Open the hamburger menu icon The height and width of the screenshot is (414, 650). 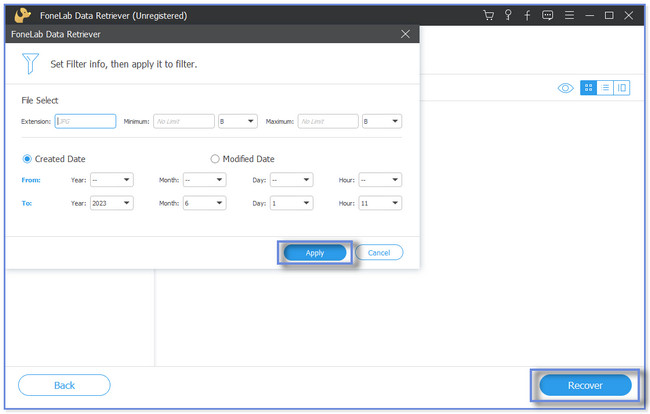tap(570, 15)
